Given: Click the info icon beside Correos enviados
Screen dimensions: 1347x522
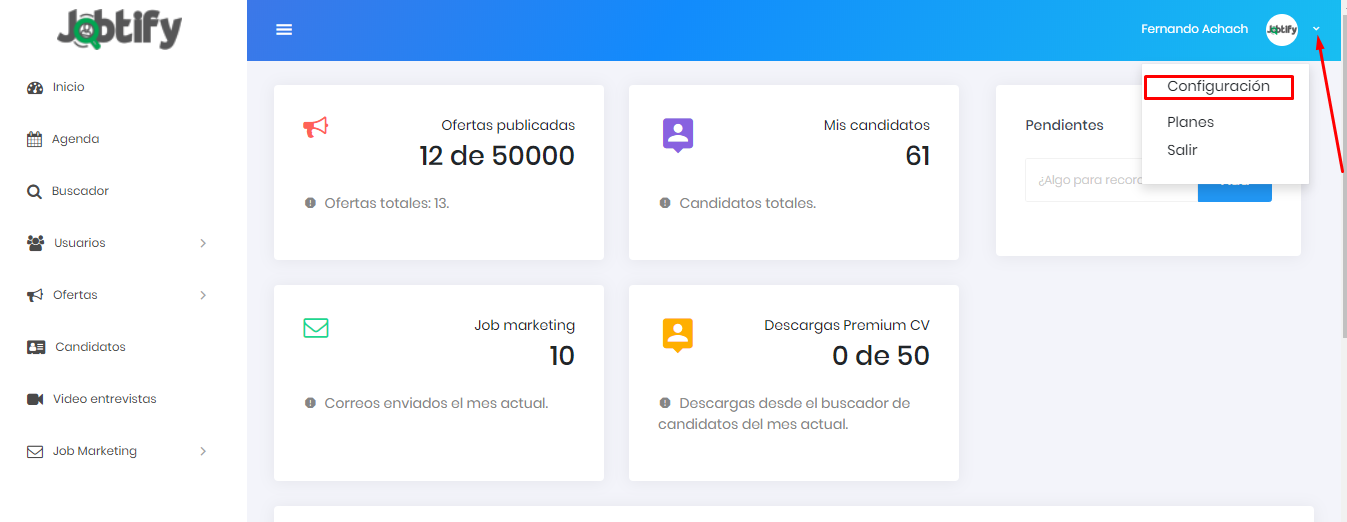Looking at the screenshot, I should pos(310,403).
